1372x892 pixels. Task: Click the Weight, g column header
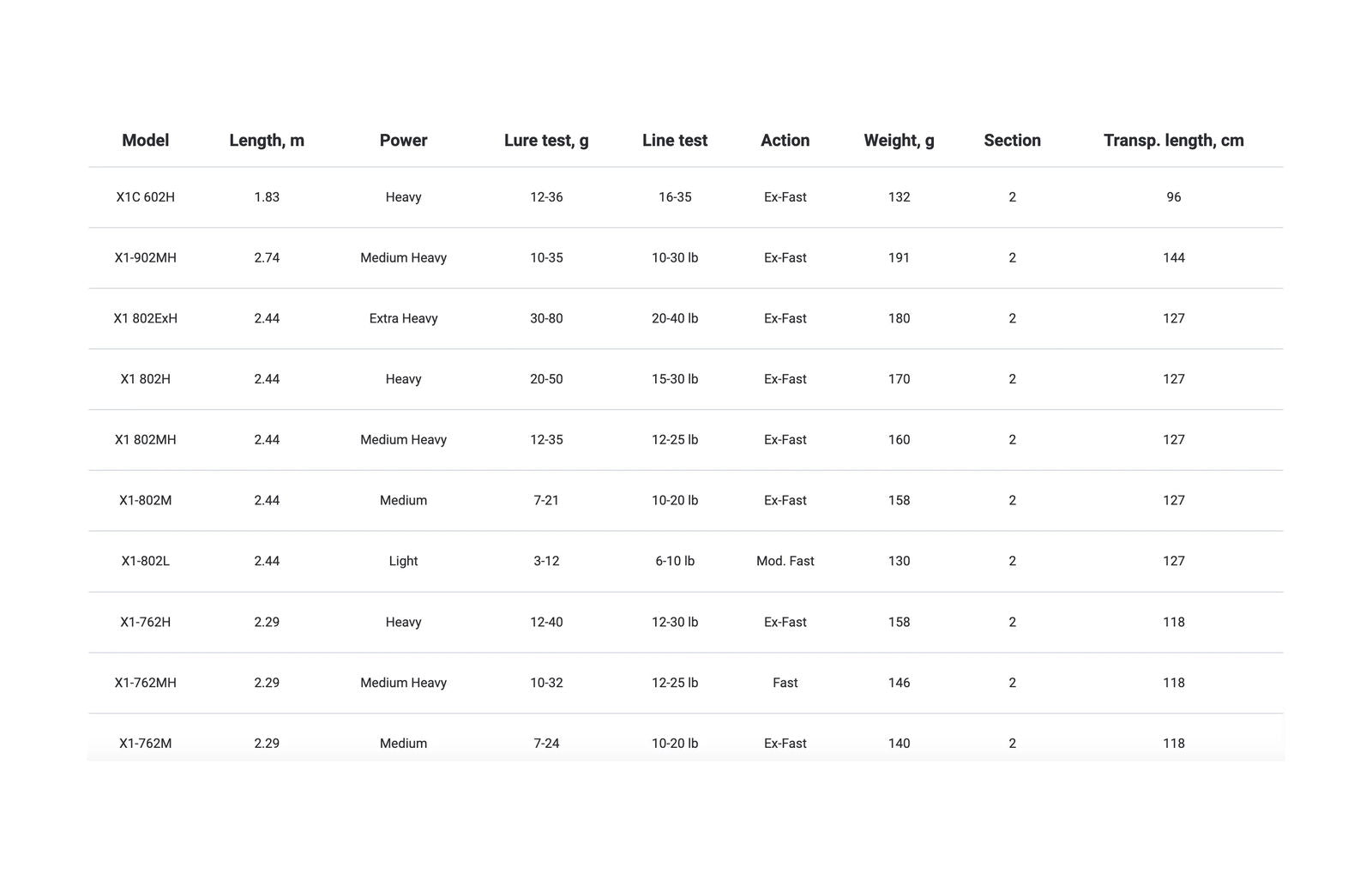[x=899, y=141]
